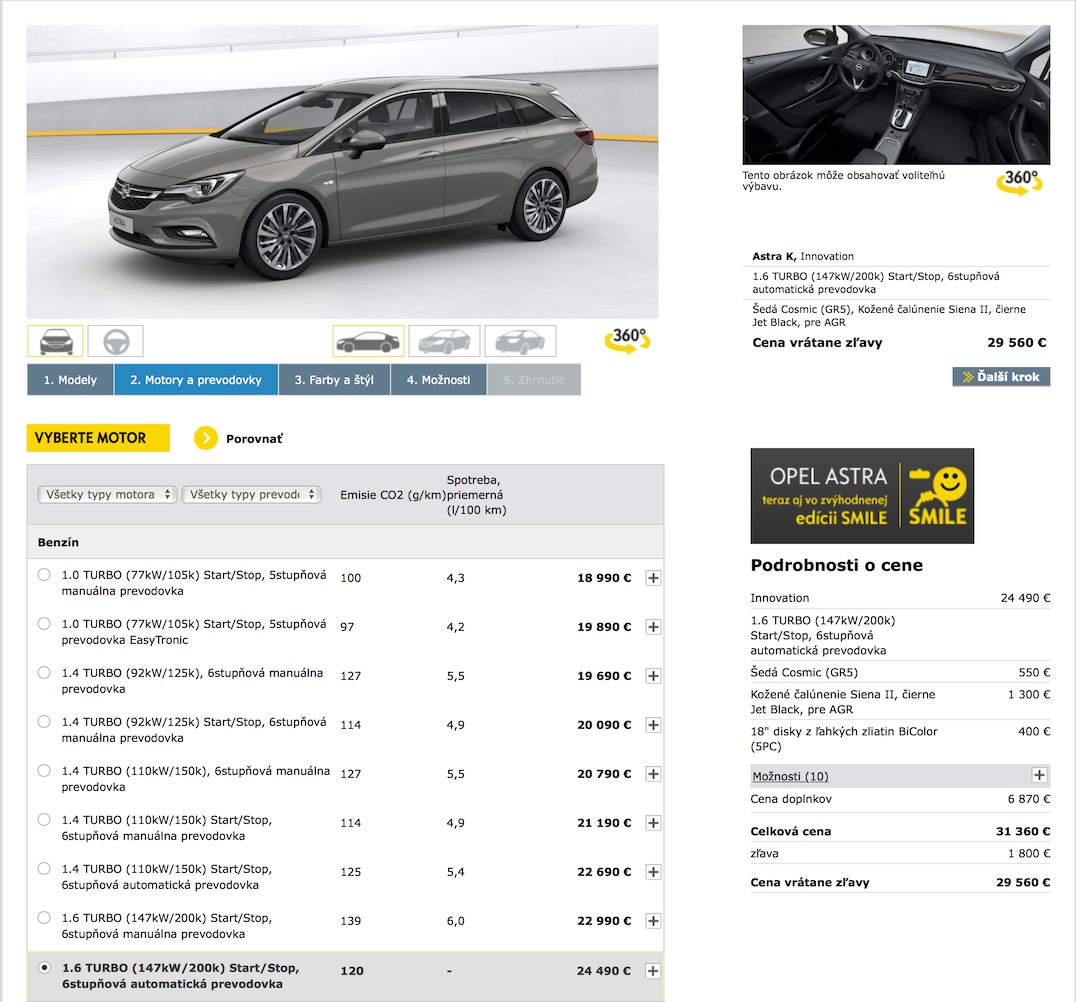Viewport: 1076px width, 1002px height.
Task: Open the Opel Astra SMILE edition banner
Action: point(861,496)
